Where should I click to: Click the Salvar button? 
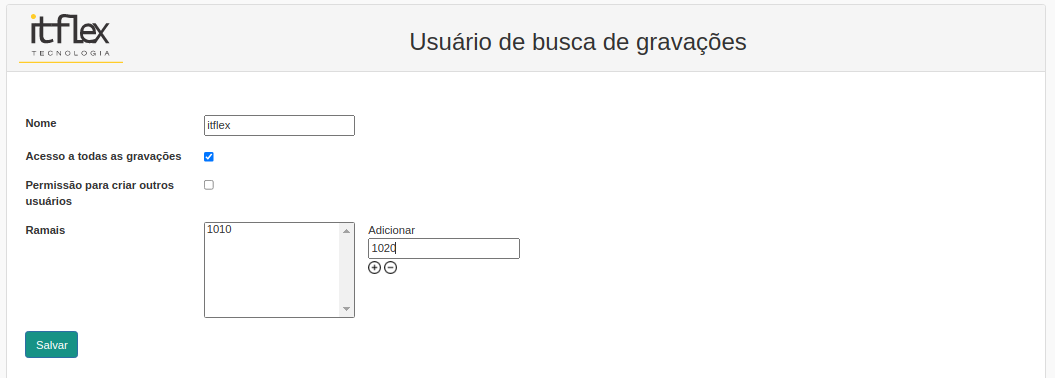(x=52, y=344)
